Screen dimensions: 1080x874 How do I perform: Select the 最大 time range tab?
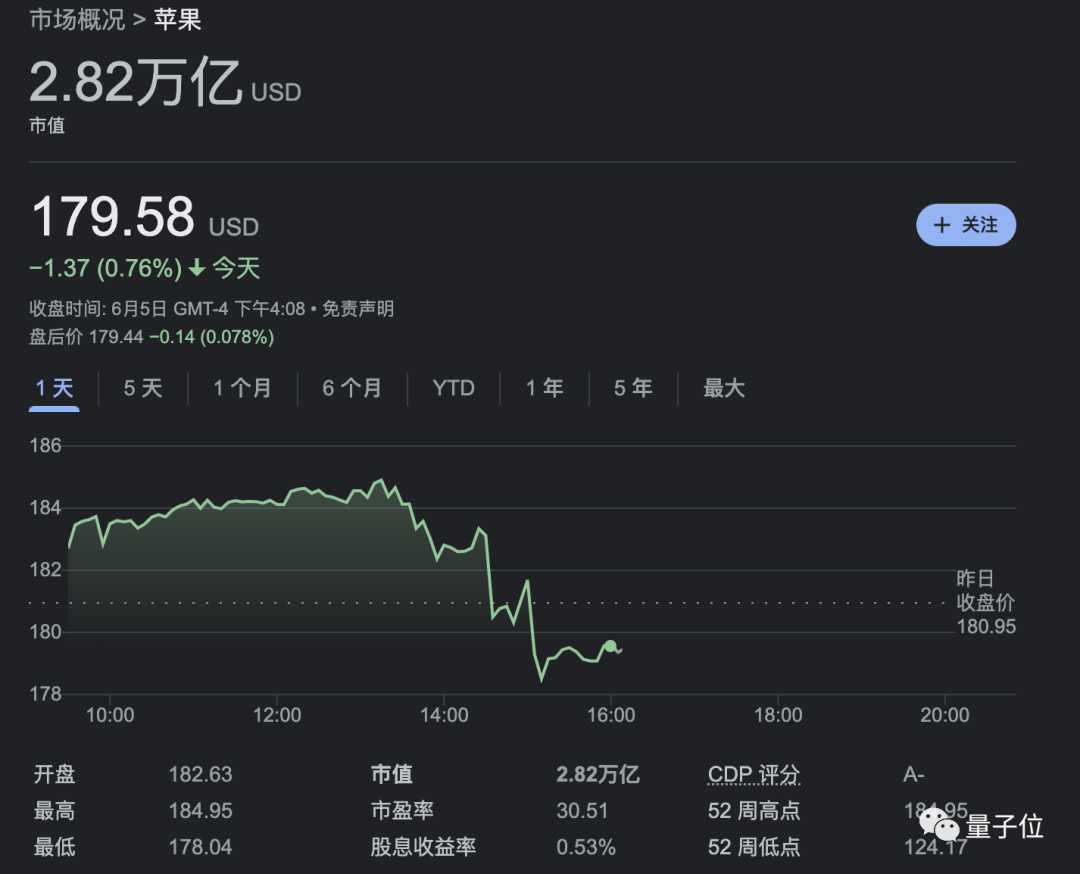(x=723, y=388)
